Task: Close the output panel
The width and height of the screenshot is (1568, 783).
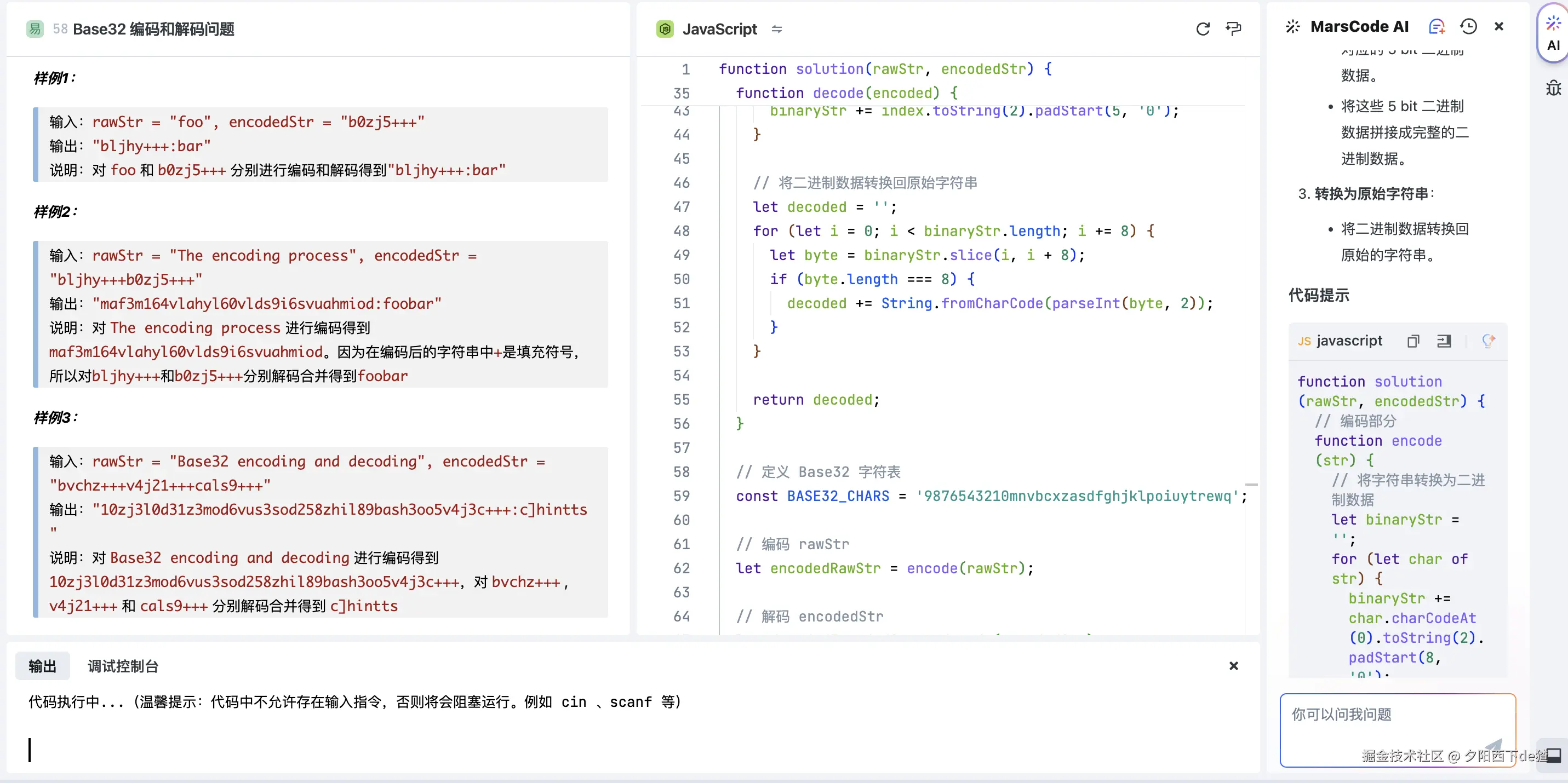Action: [1233, 666]
